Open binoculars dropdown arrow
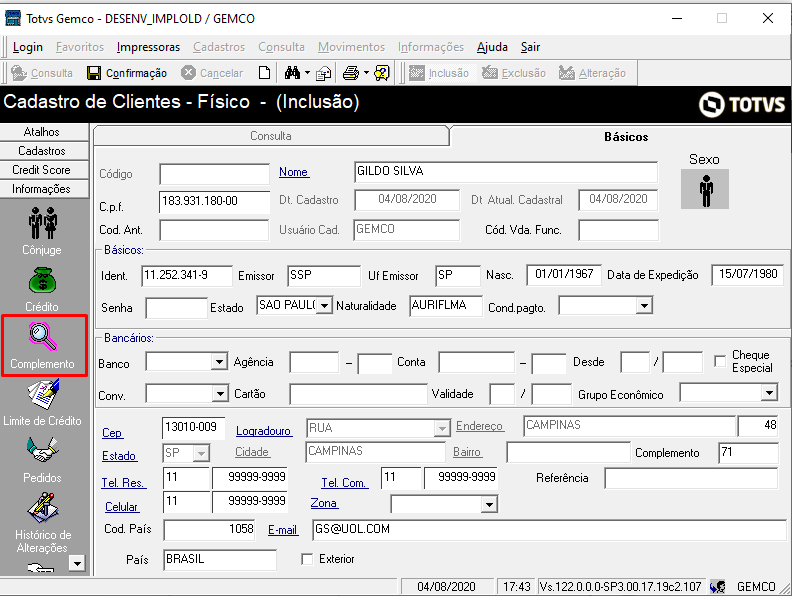 pos(307,73)
